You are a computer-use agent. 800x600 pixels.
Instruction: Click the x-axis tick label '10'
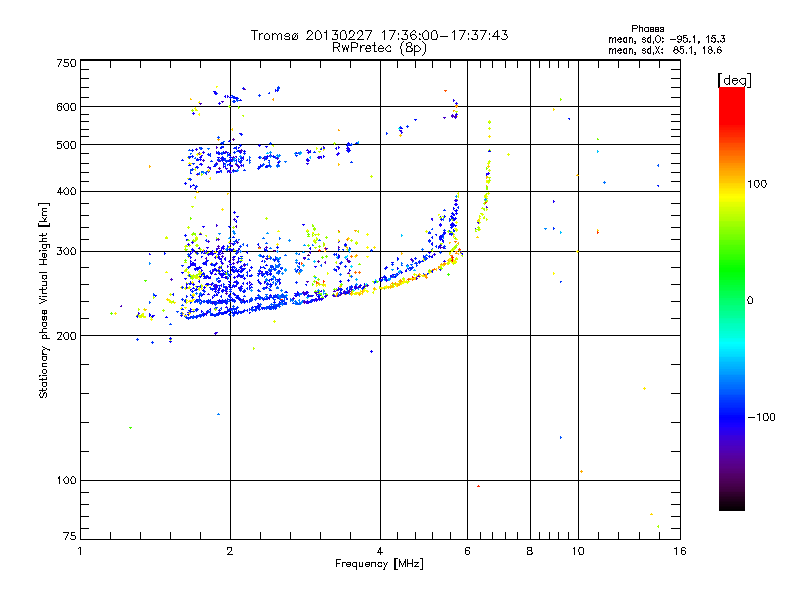578,551
